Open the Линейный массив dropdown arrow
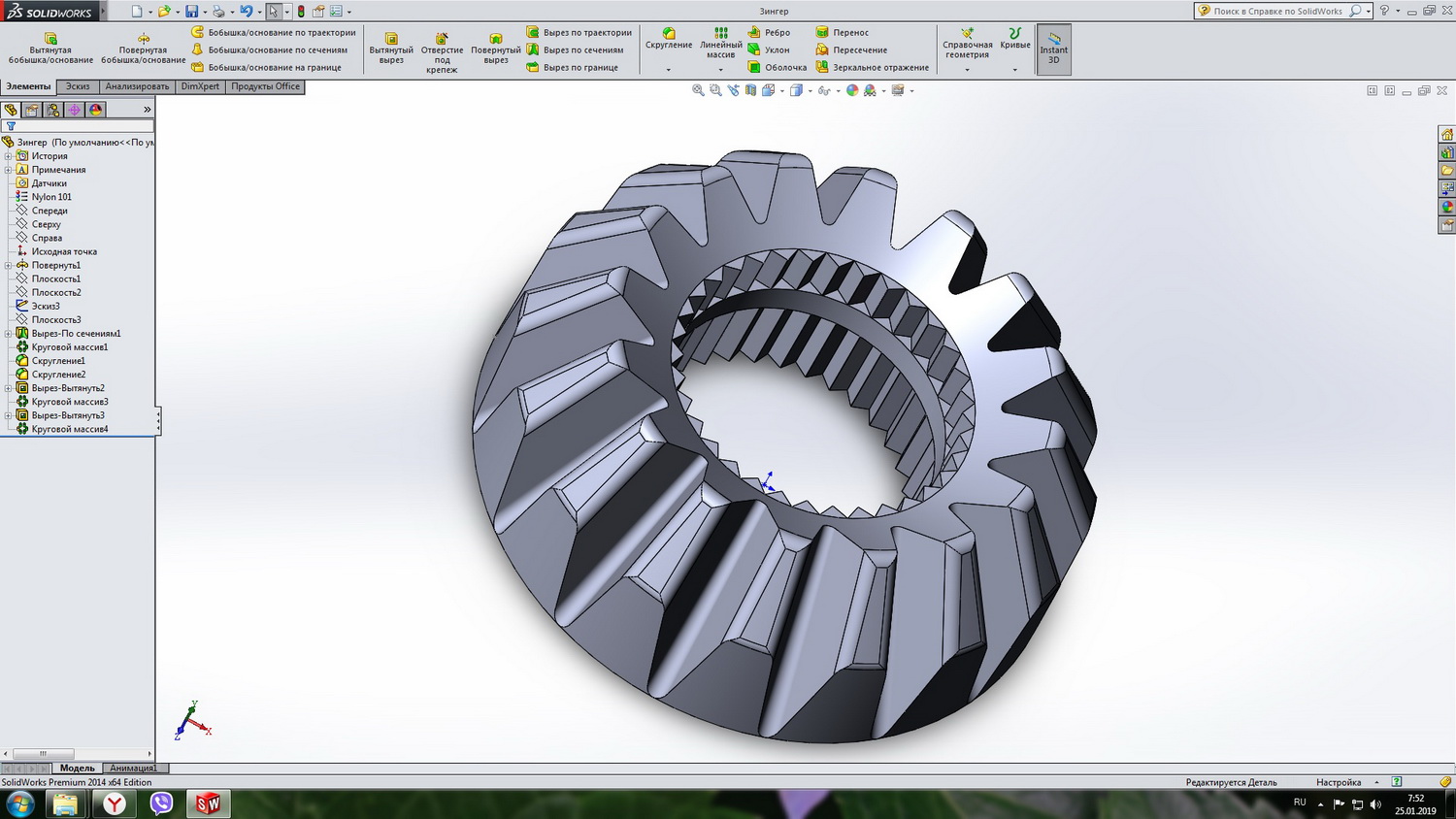Viewport: 1456px width, 819px height. (x=721, y=70)
